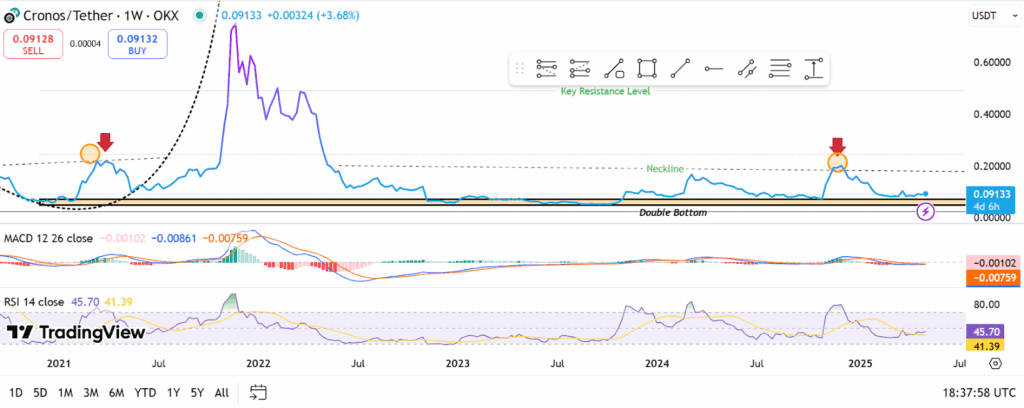Select the Horizontal ray drawing tool
The image size is (1024, 408).
(x=713, y=69)
